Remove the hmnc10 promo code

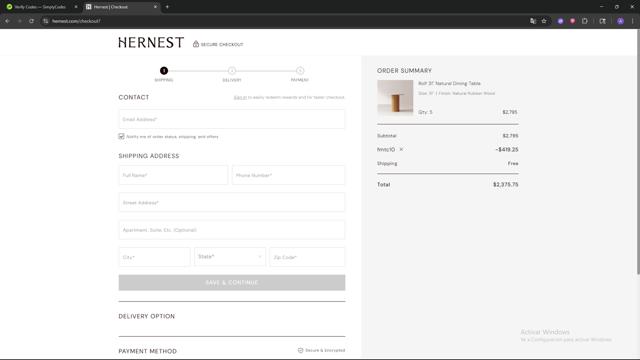tap(401, 149)
